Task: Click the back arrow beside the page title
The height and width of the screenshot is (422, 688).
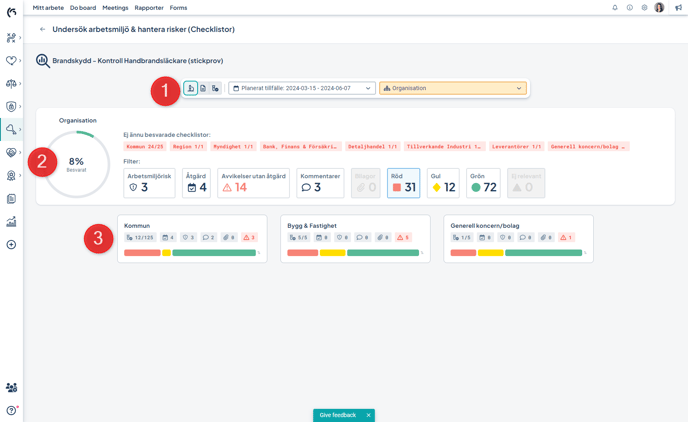Action: pos(42,30)
